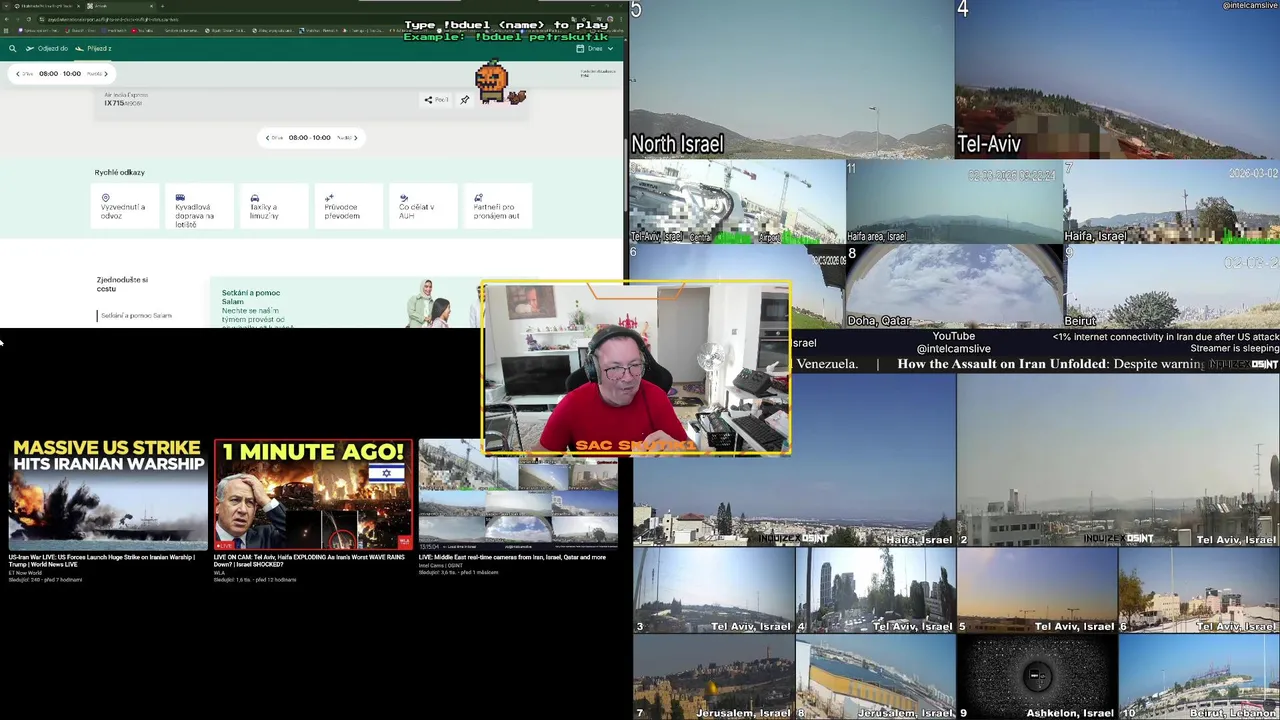Close the first browser tab
The image size is (1280, 720).
point(77,6)
